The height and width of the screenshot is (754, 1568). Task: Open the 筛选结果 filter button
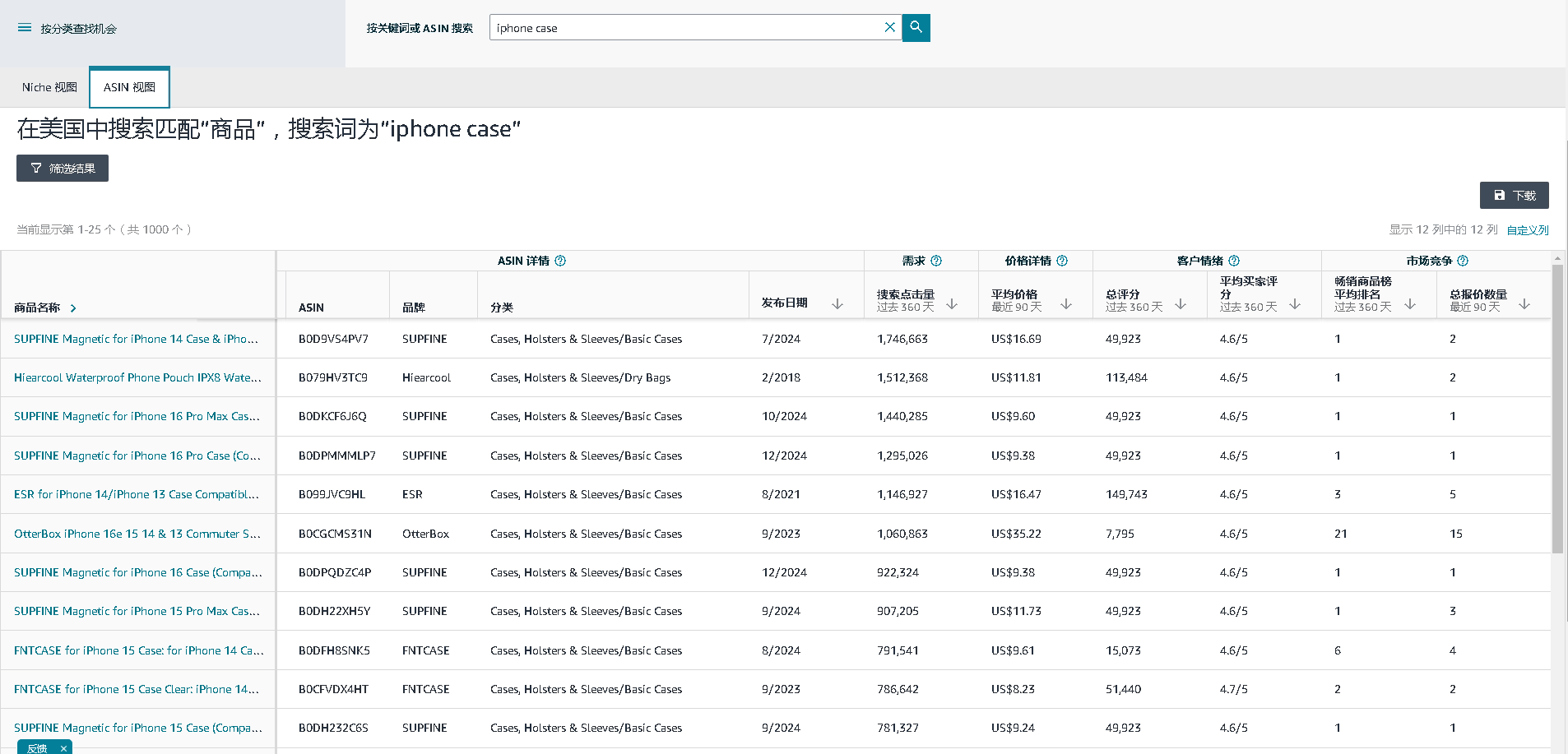(63, 169)
